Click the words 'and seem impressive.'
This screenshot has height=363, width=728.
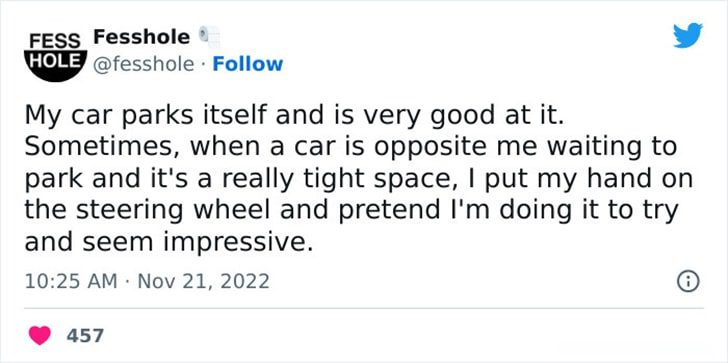[x=169, y=242]
